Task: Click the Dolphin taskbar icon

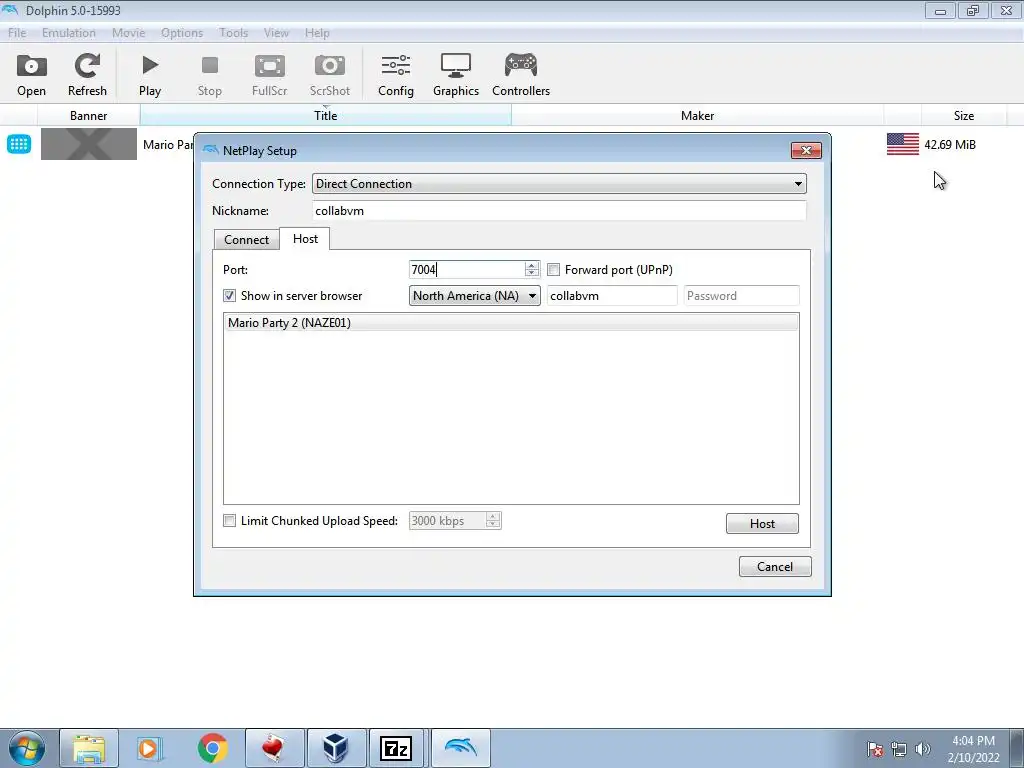Action: click(460, 748)
